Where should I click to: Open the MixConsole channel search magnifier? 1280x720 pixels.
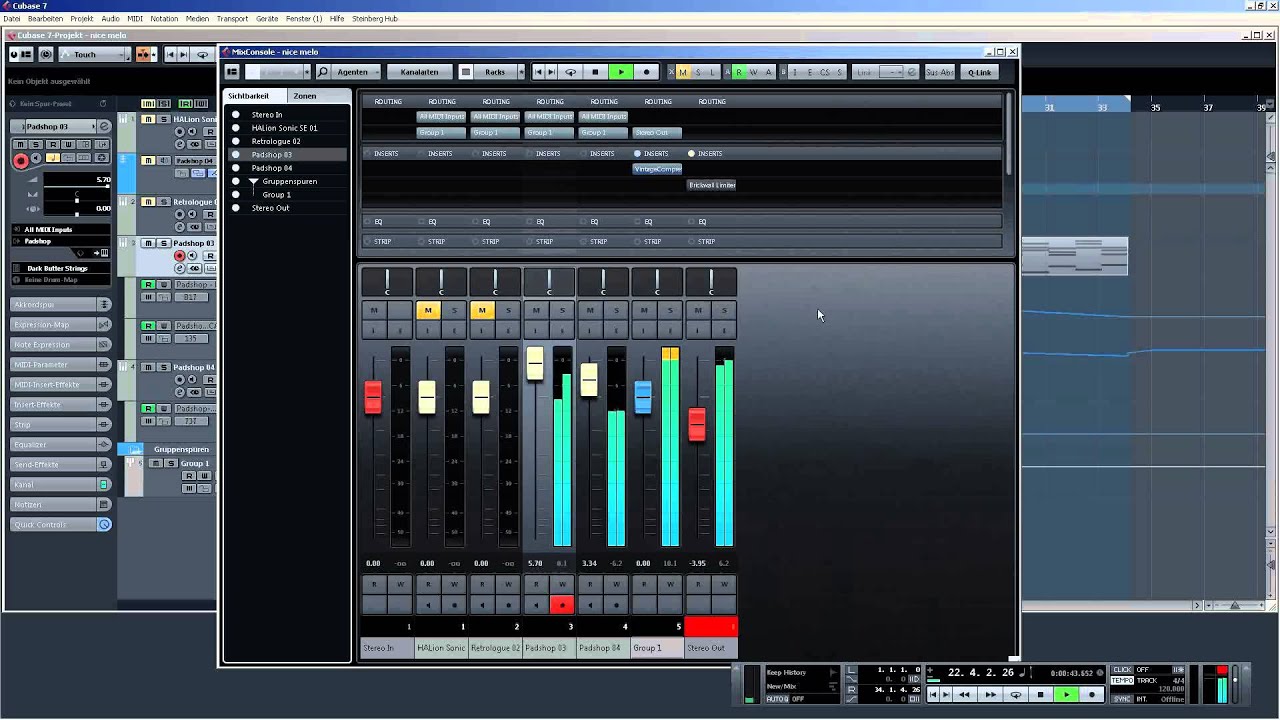click(x=322, y=72)
